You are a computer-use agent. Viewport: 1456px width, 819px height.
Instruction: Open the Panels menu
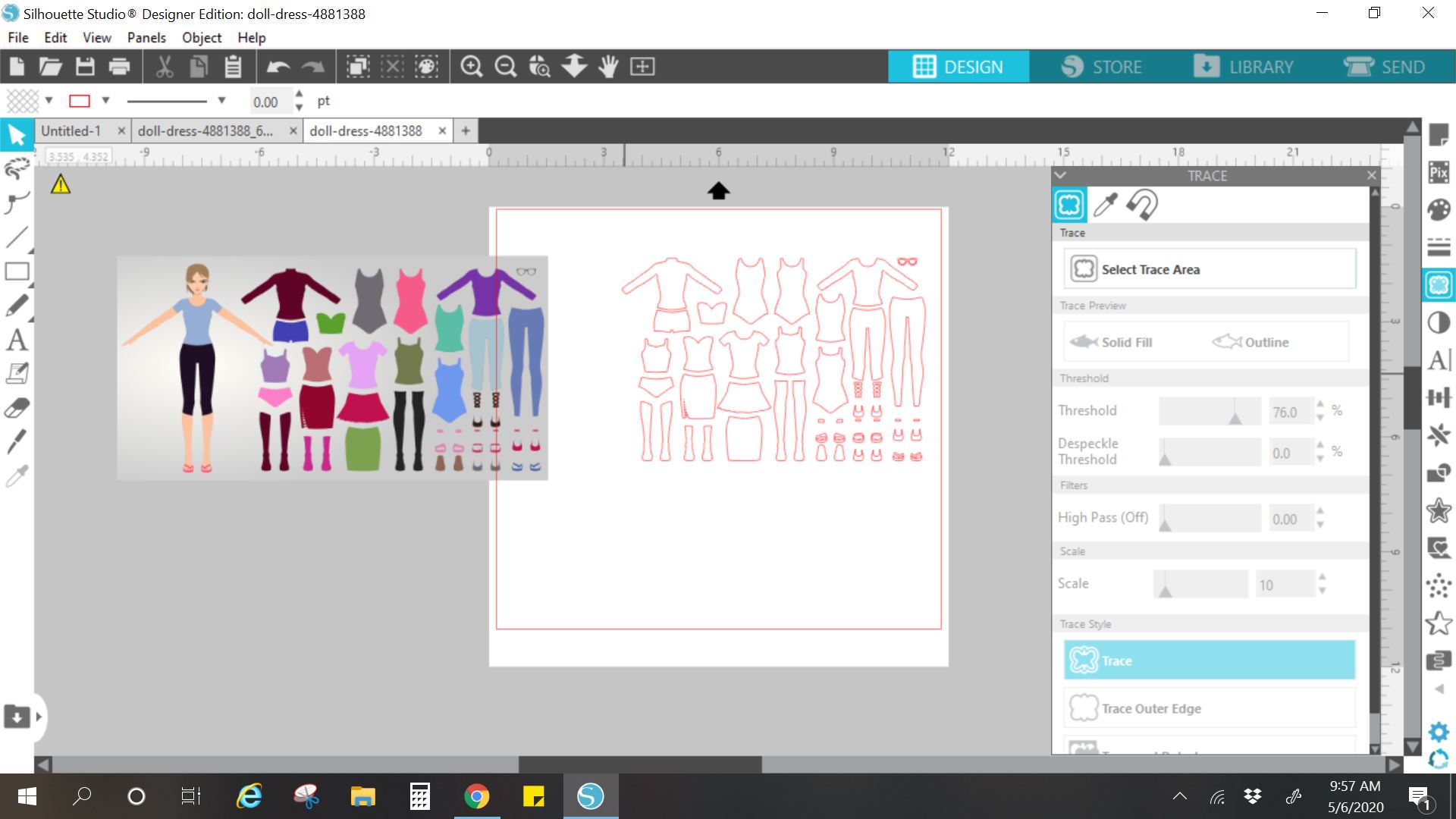146,37
